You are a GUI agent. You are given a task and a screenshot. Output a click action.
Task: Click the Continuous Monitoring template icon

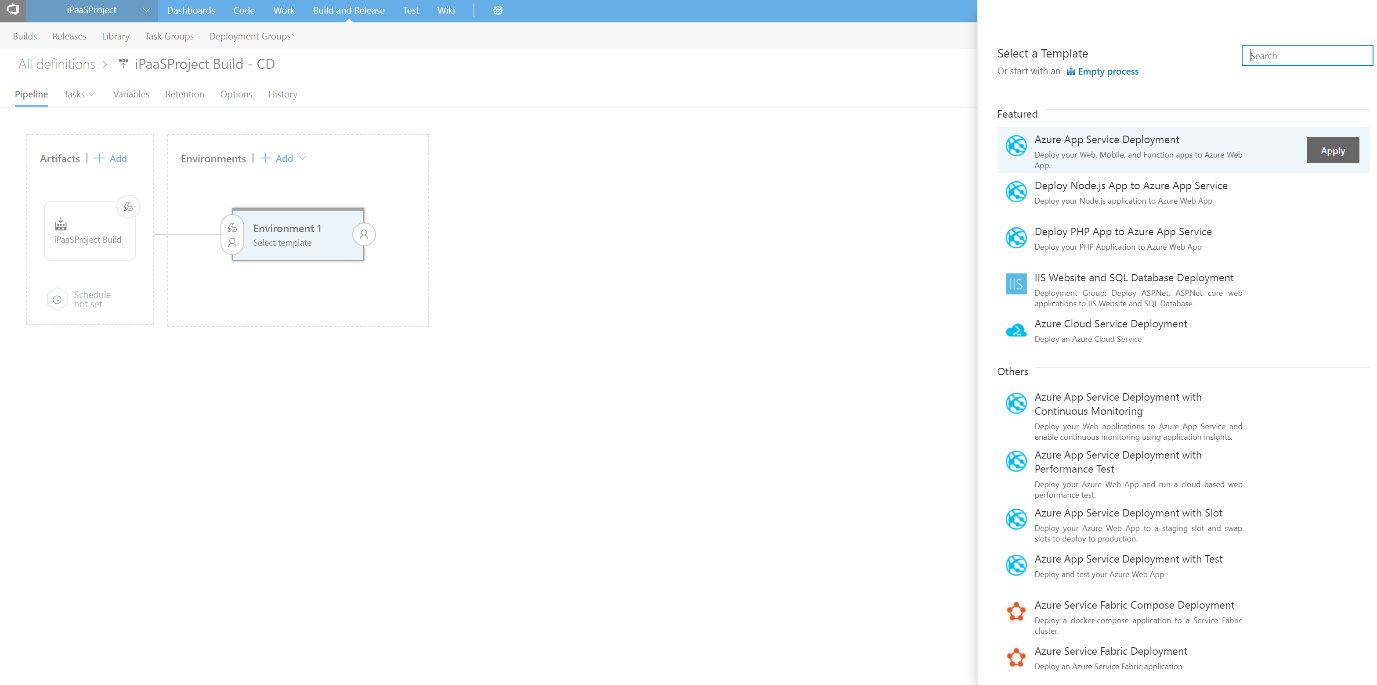[1016, 403]
